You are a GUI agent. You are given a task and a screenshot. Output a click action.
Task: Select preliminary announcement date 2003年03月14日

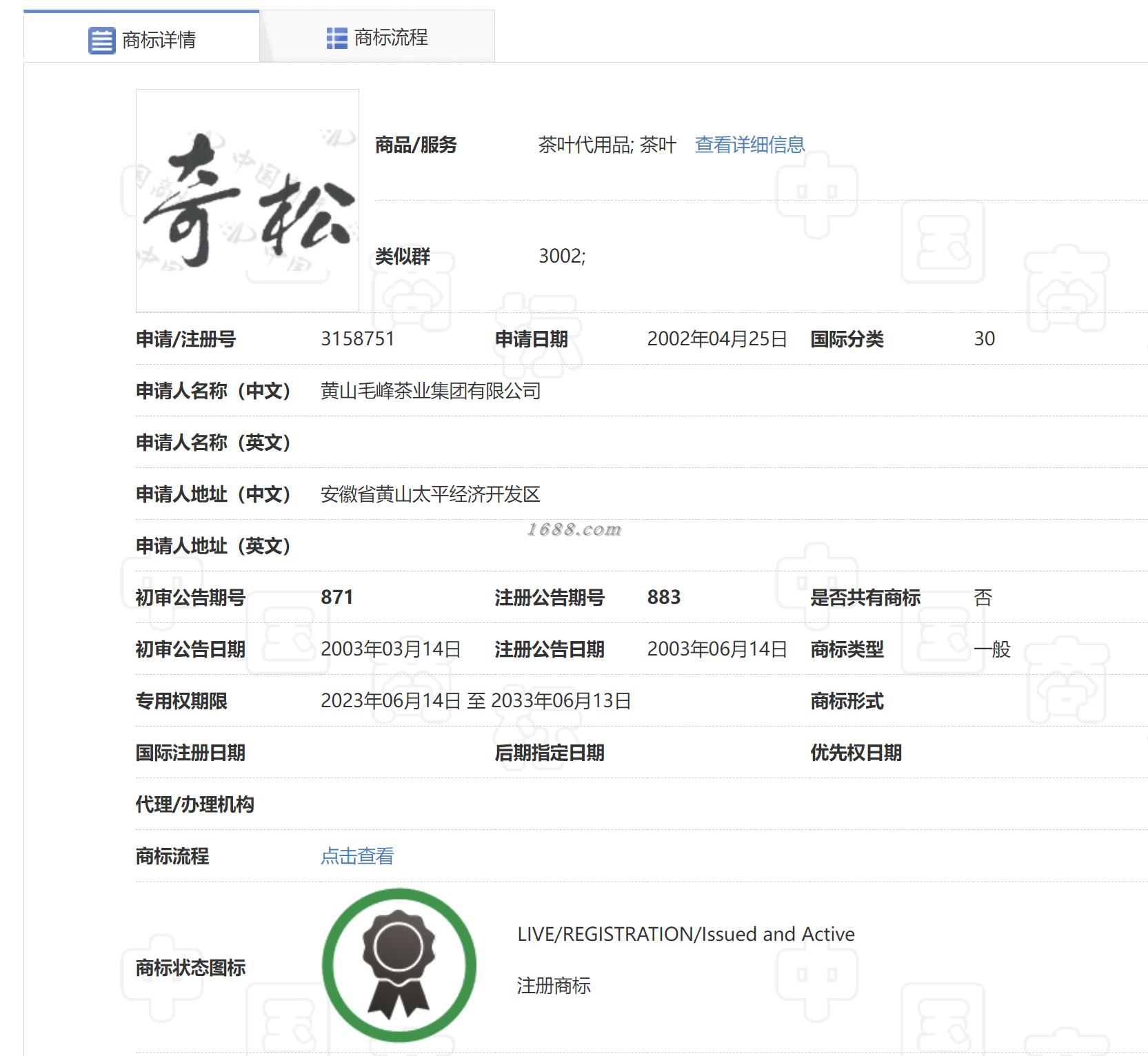(x=391, y=649)
